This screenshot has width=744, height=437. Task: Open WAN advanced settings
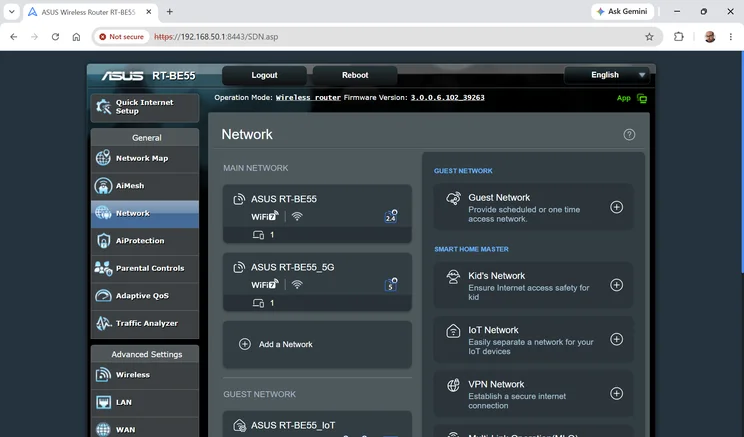click(145, 429)
